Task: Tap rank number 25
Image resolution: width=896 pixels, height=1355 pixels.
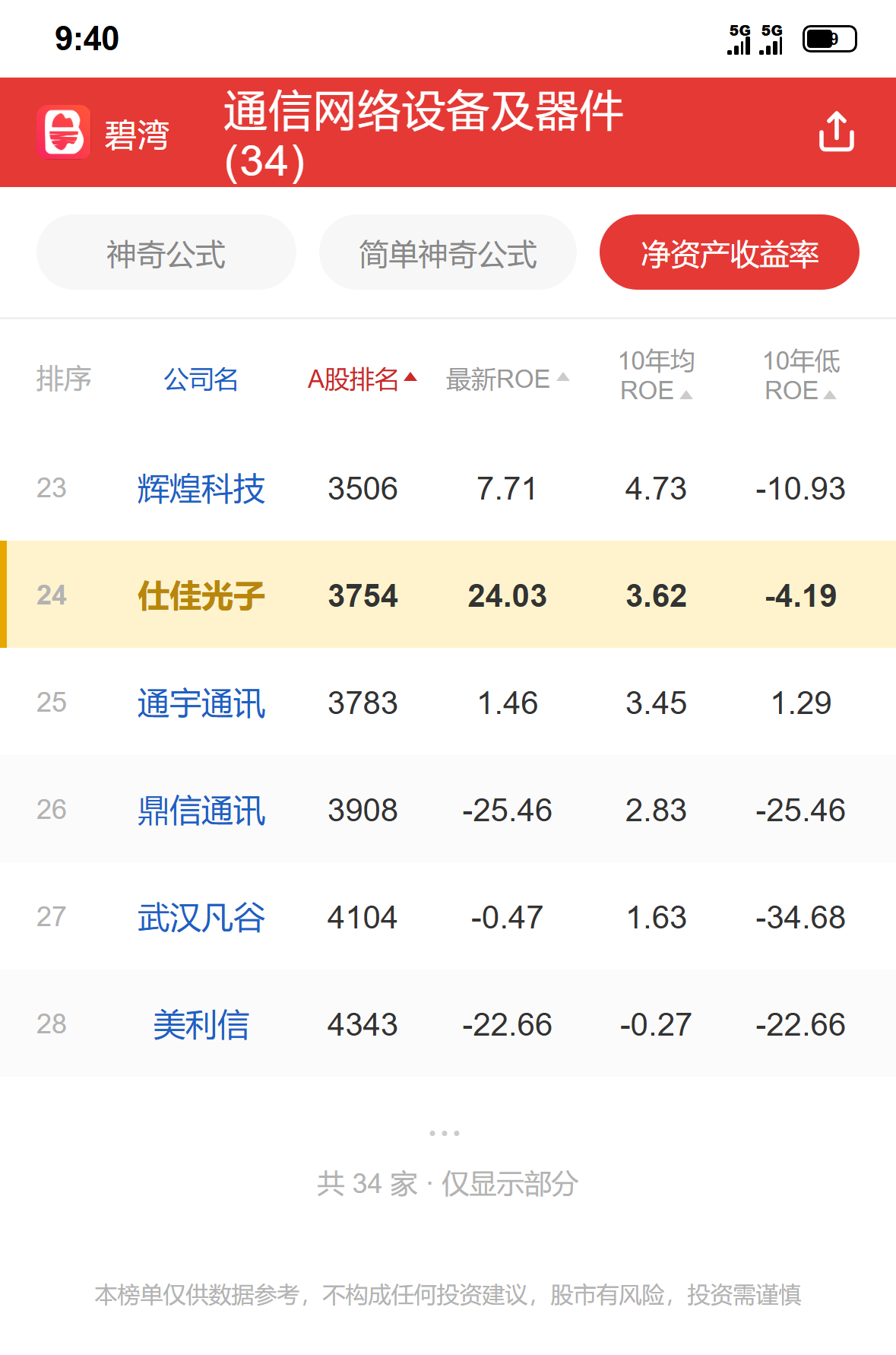Action: 52,702
